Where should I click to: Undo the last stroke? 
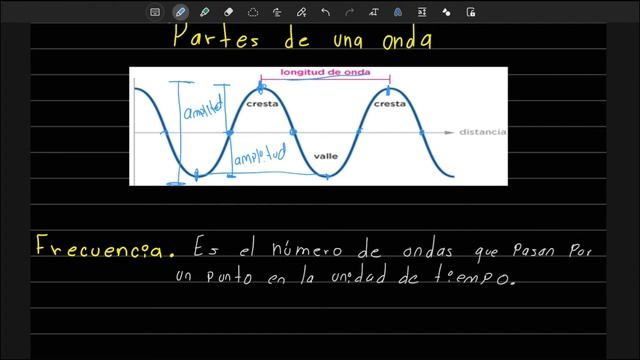[x=325, y=12]
